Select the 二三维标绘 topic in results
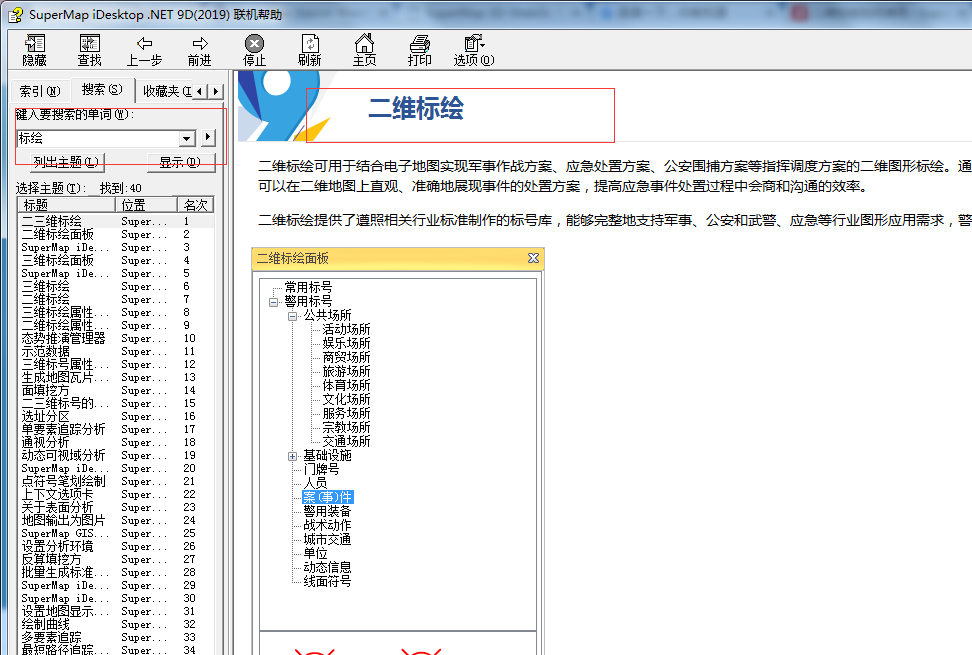 51,221
